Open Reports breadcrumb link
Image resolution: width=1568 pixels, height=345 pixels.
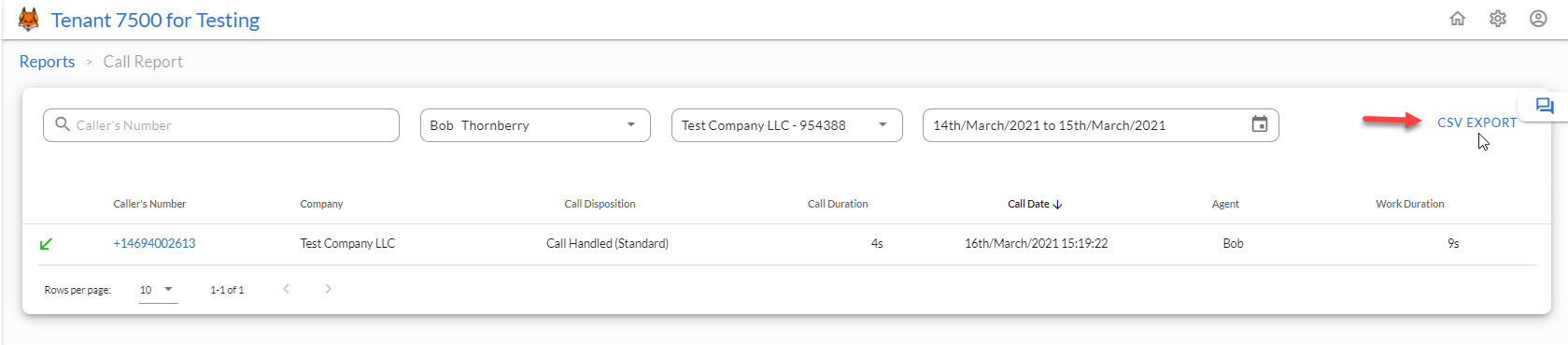[47, 62]
